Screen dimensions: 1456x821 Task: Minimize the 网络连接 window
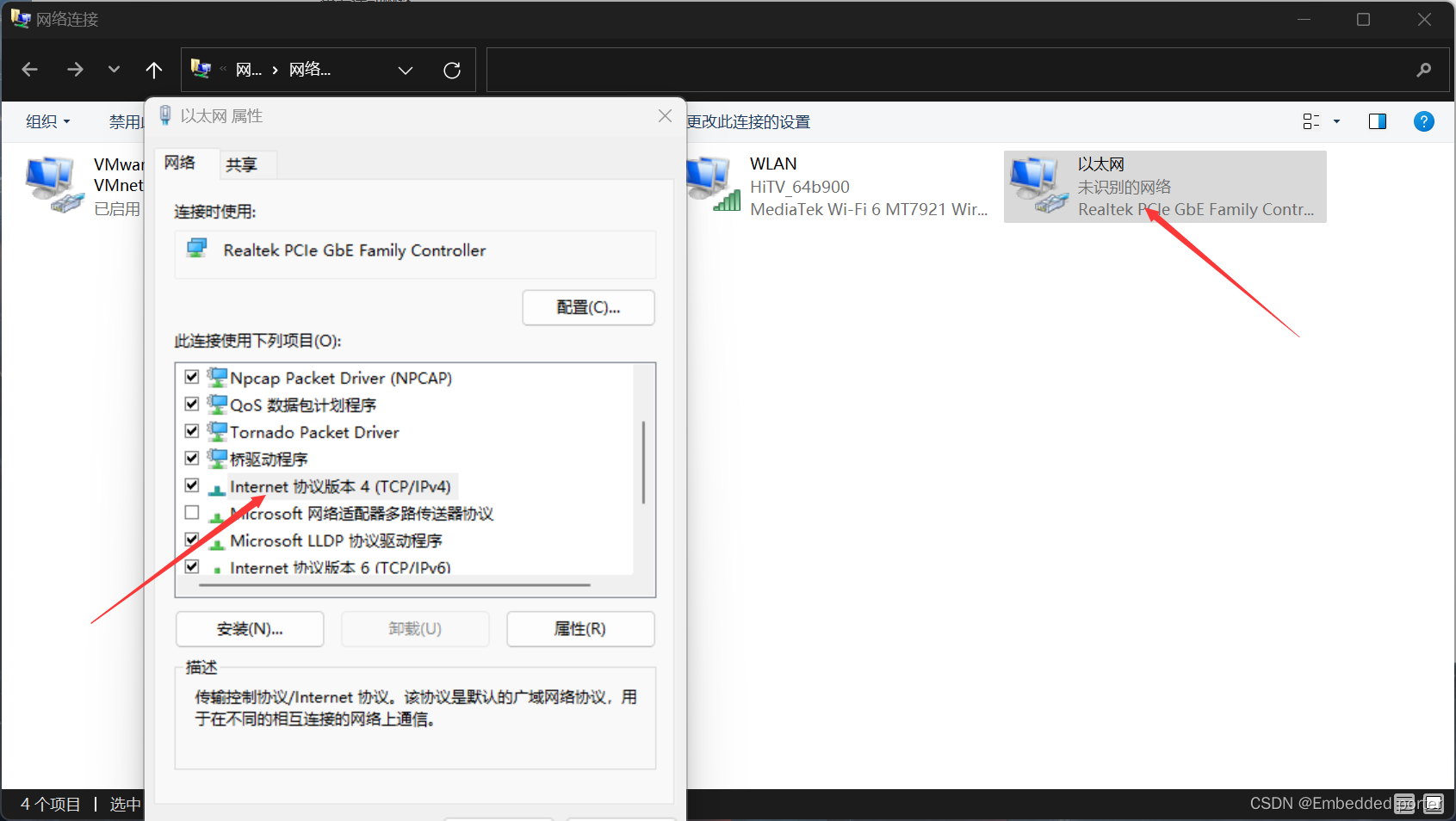(1304, 19)
